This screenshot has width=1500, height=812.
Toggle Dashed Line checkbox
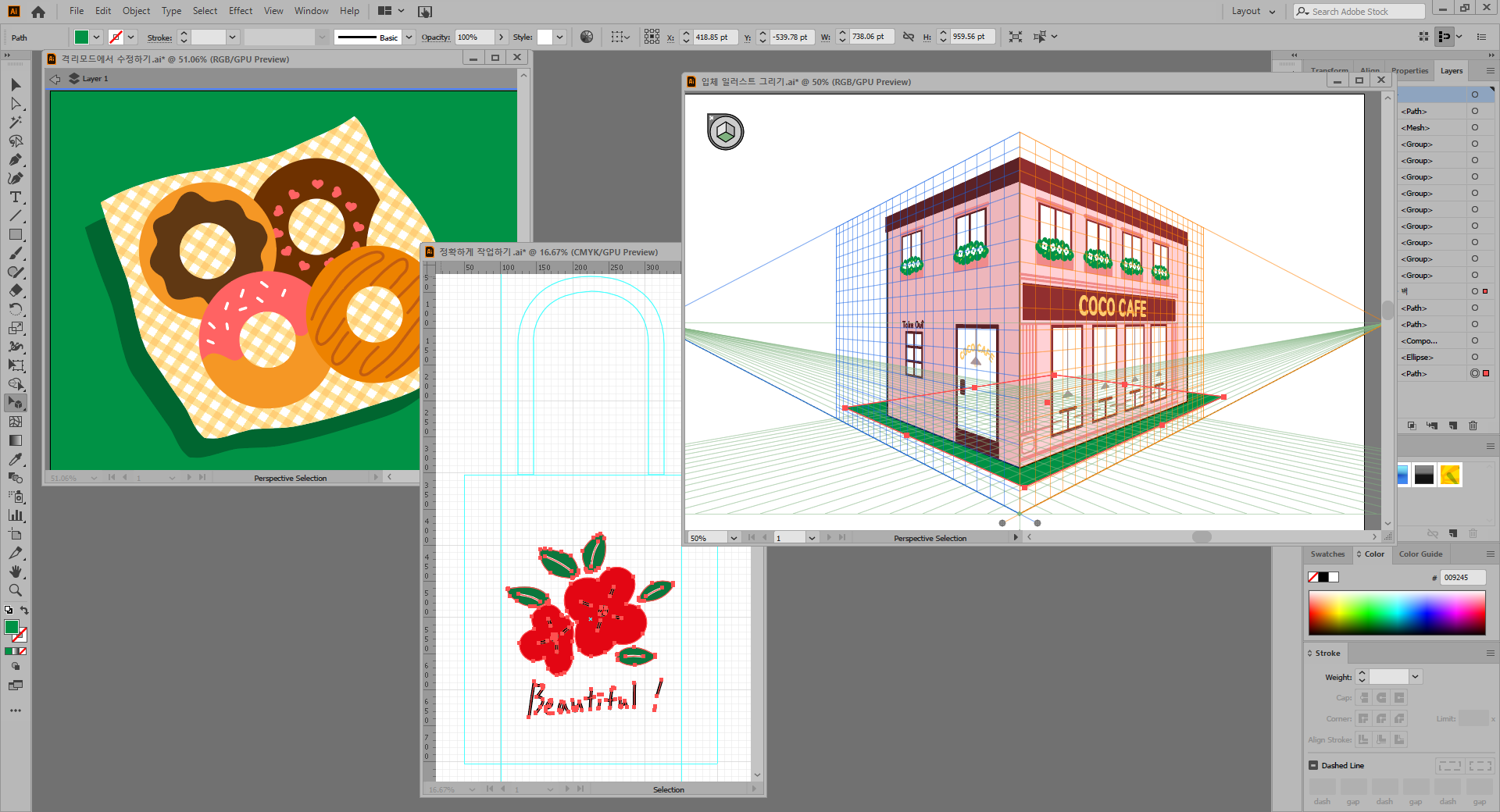pos(1313,765)
